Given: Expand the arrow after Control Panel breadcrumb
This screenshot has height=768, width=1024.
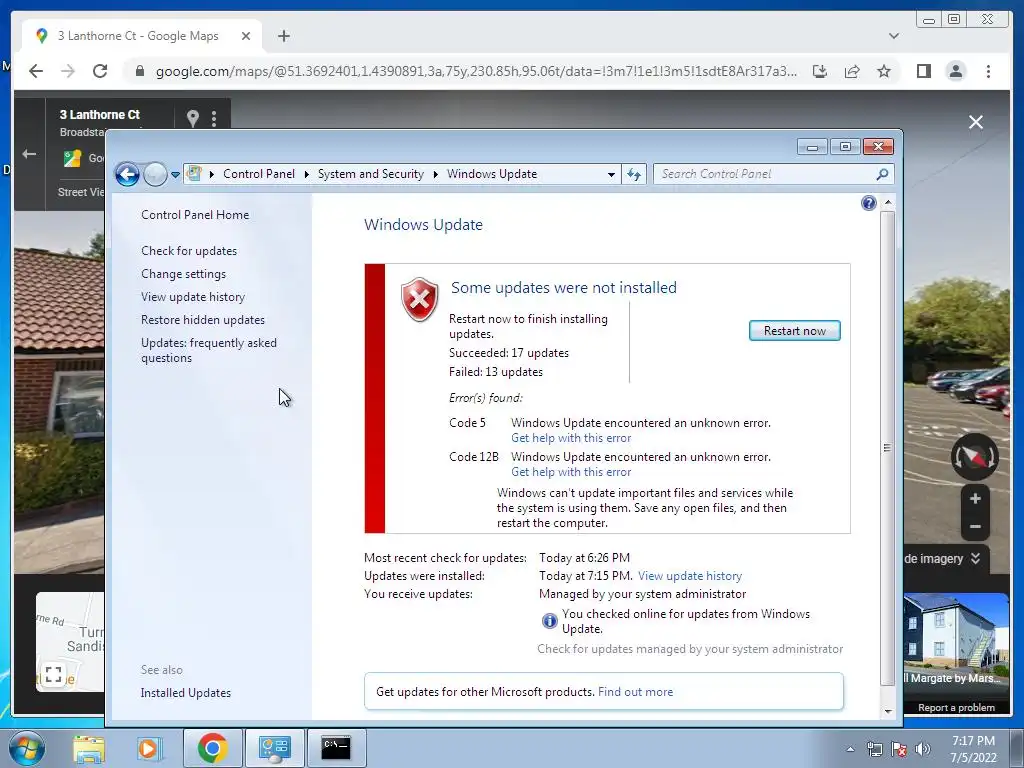Looking at the screenshot, I should (x=212, y=174).
